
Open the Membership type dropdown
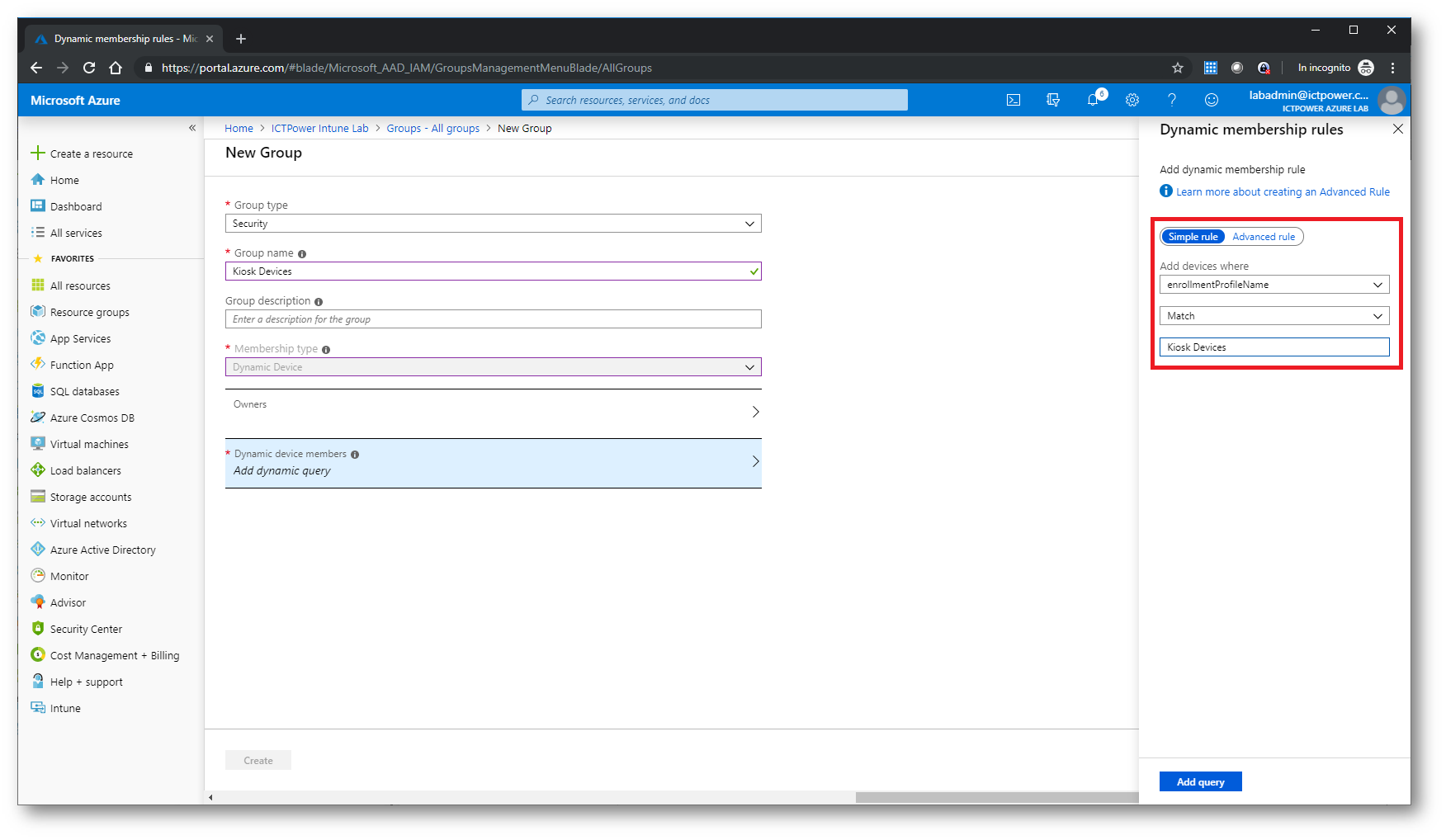(x=493, y=367)
